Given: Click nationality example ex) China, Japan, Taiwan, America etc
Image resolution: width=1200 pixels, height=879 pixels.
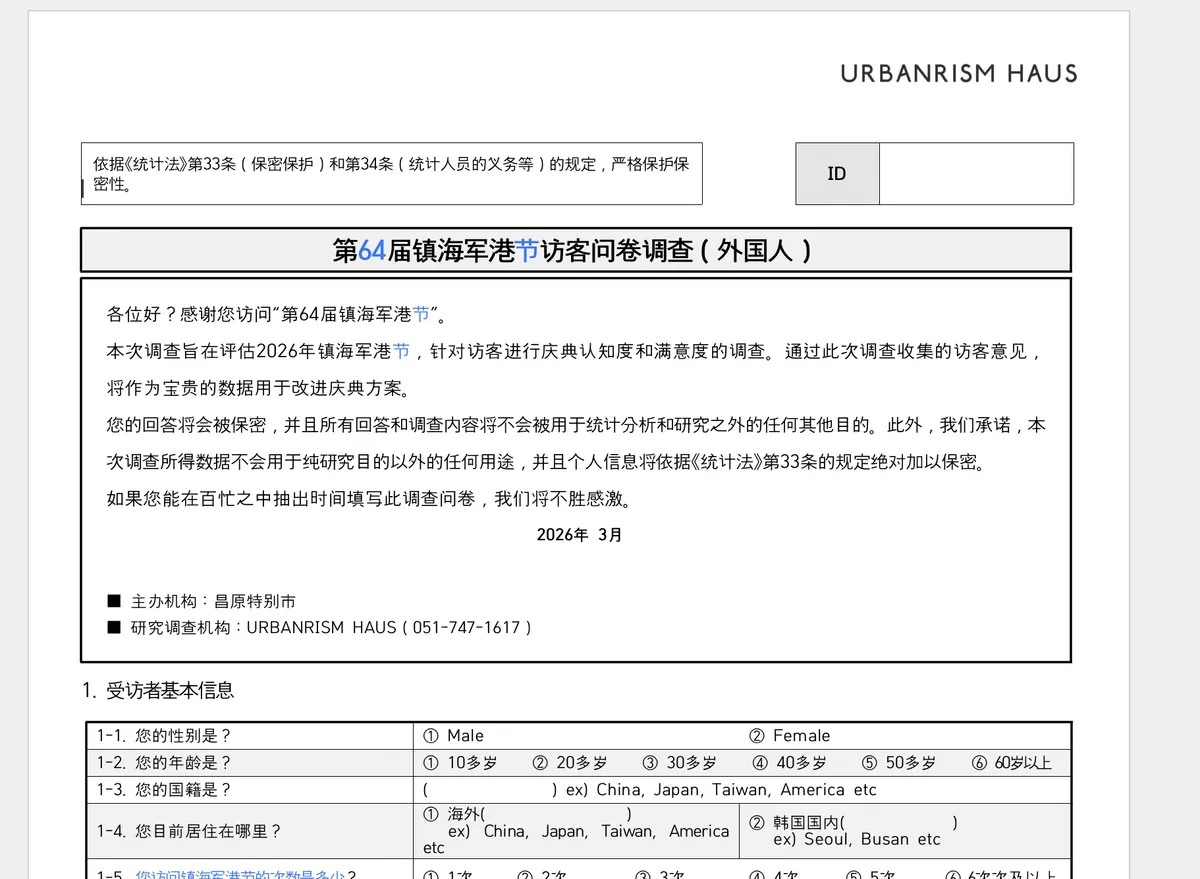Looking at the screenshot, I should tap(721, 789).
